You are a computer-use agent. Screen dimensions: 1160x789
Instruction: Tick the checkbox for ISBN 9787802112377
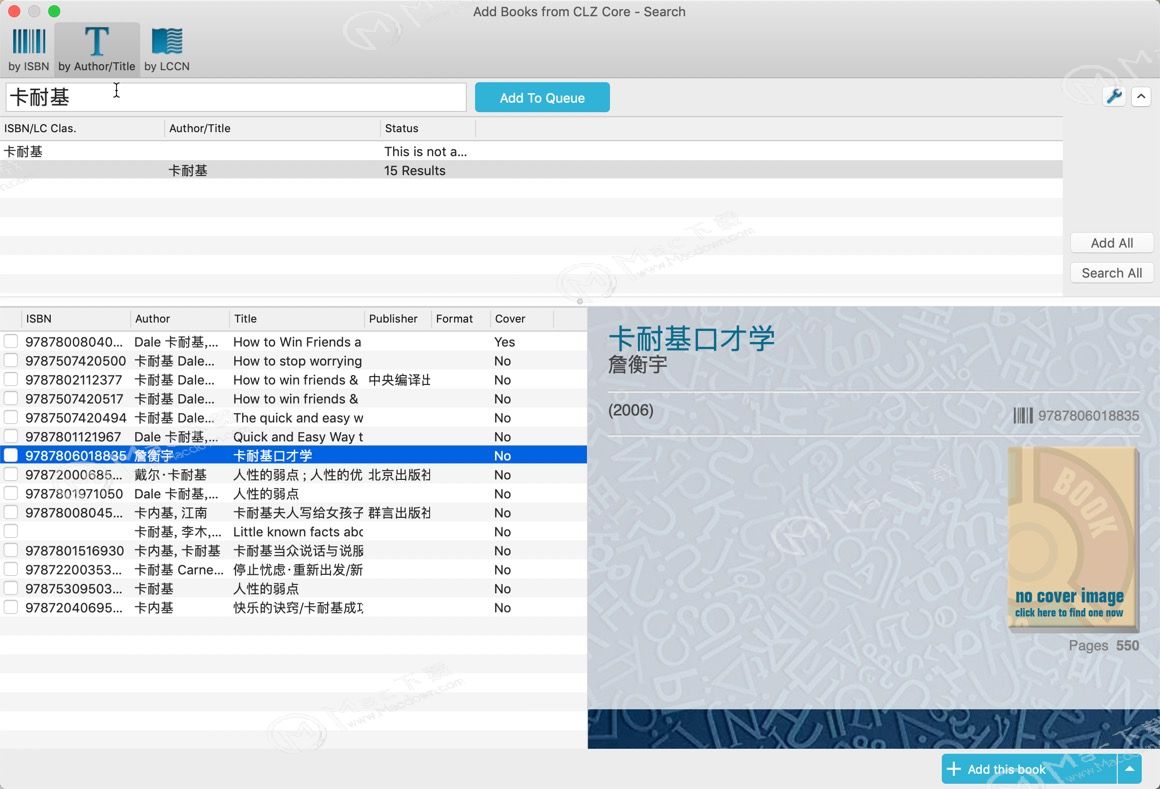[11, 379]
